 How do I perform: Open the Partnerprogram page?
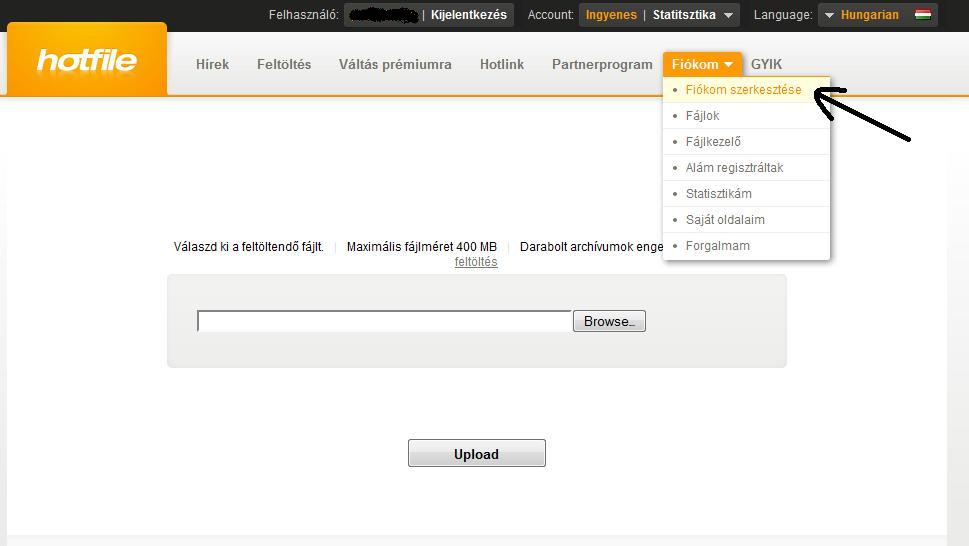pos(602,64)
